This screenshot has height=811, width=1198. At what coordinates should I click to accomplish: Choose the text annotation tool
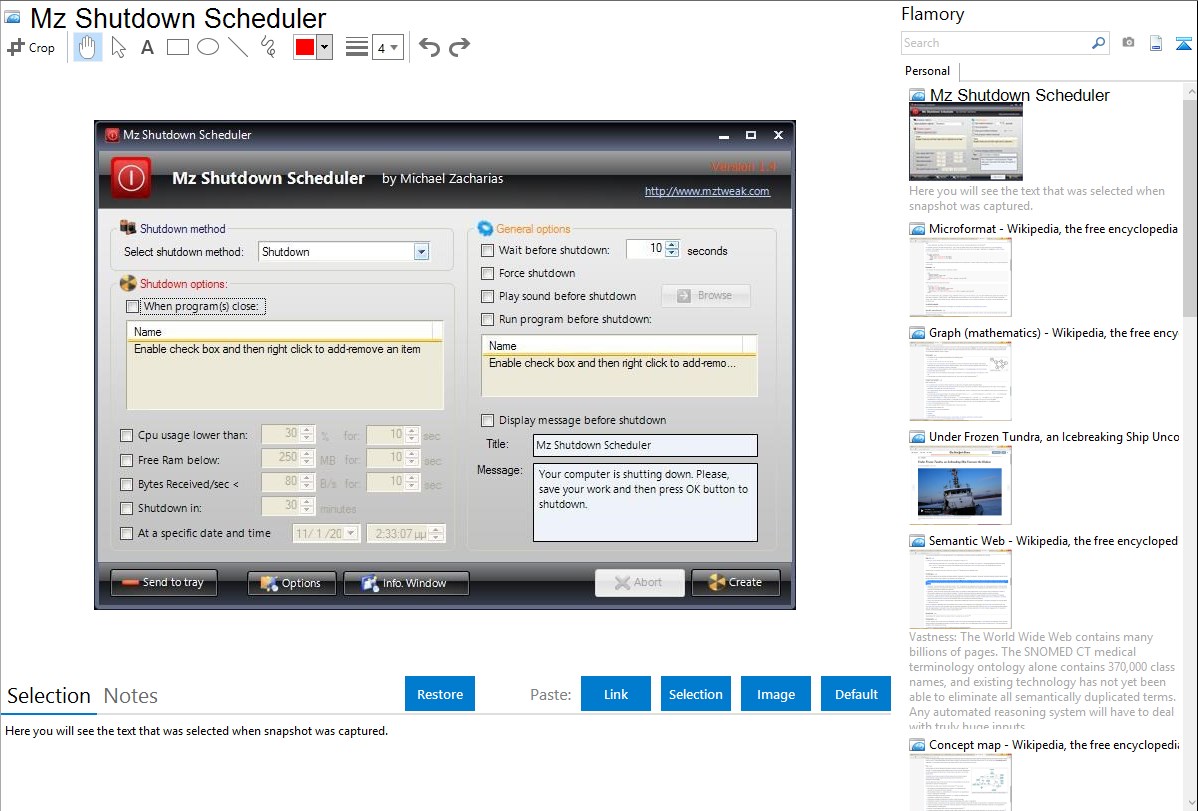(x=147, y=47)
